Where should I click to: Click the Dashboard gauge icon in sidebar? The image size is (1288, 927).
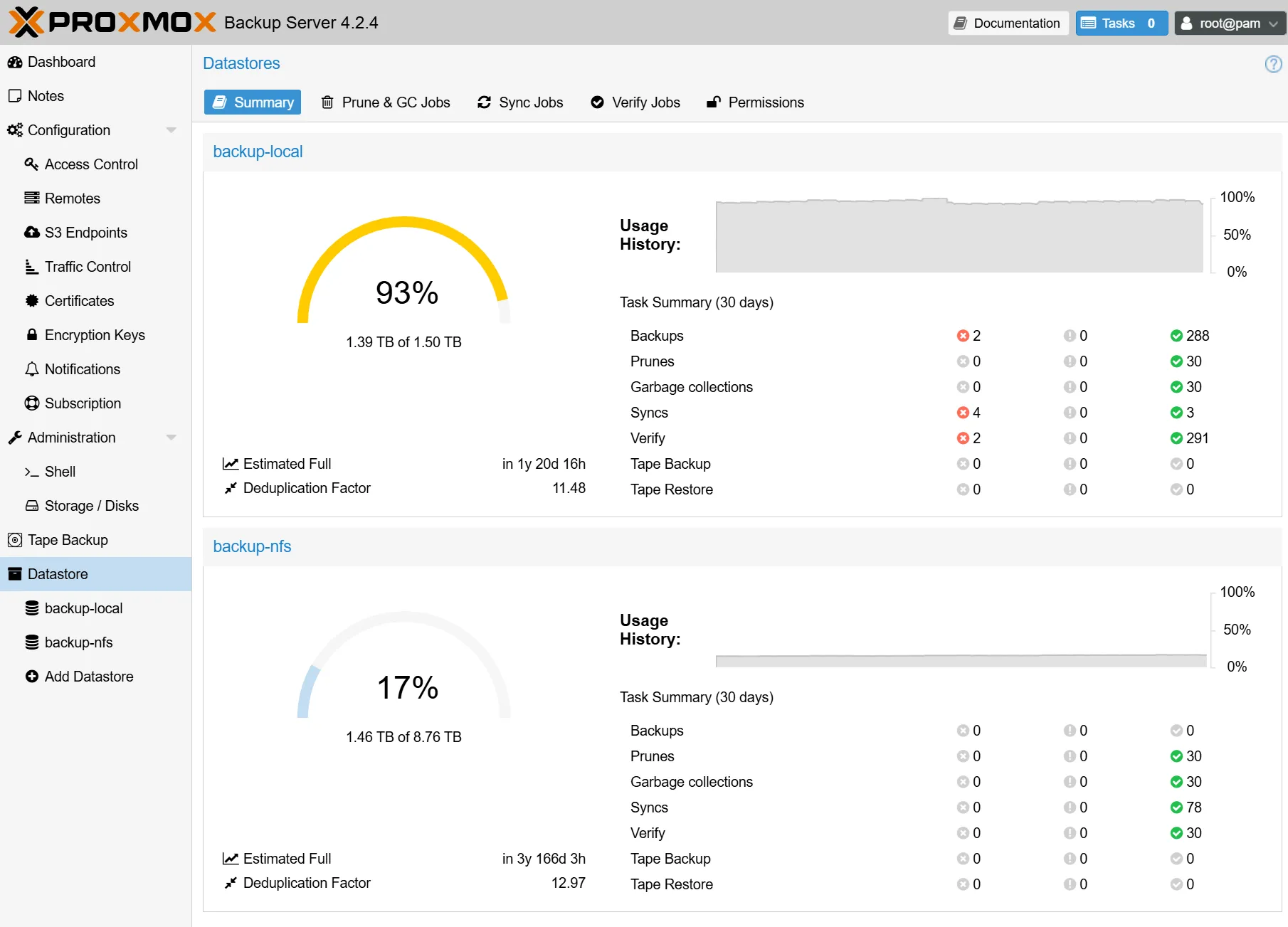(x=15, y=63)
